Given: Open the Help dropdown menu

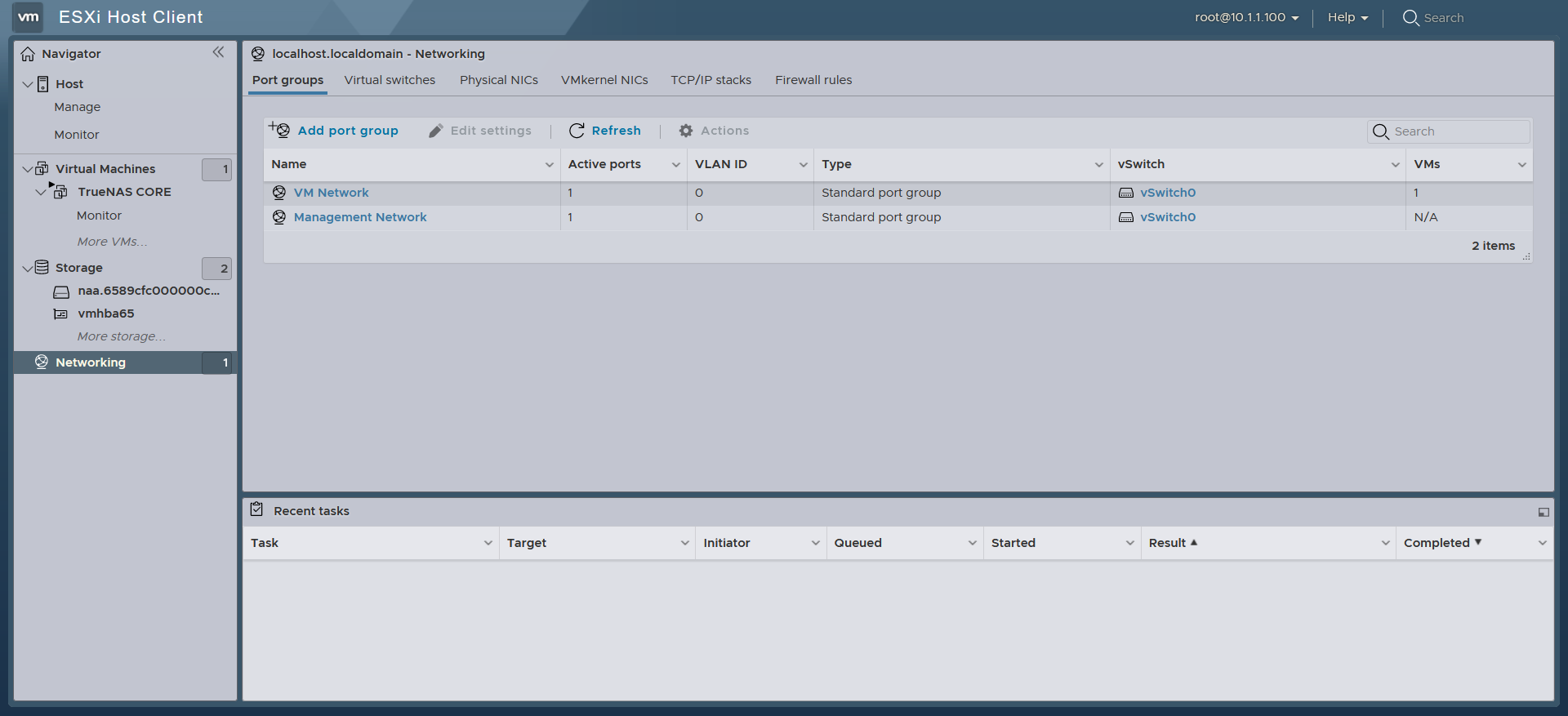Looking at the screenshot, I should [x=1347, y=17].
